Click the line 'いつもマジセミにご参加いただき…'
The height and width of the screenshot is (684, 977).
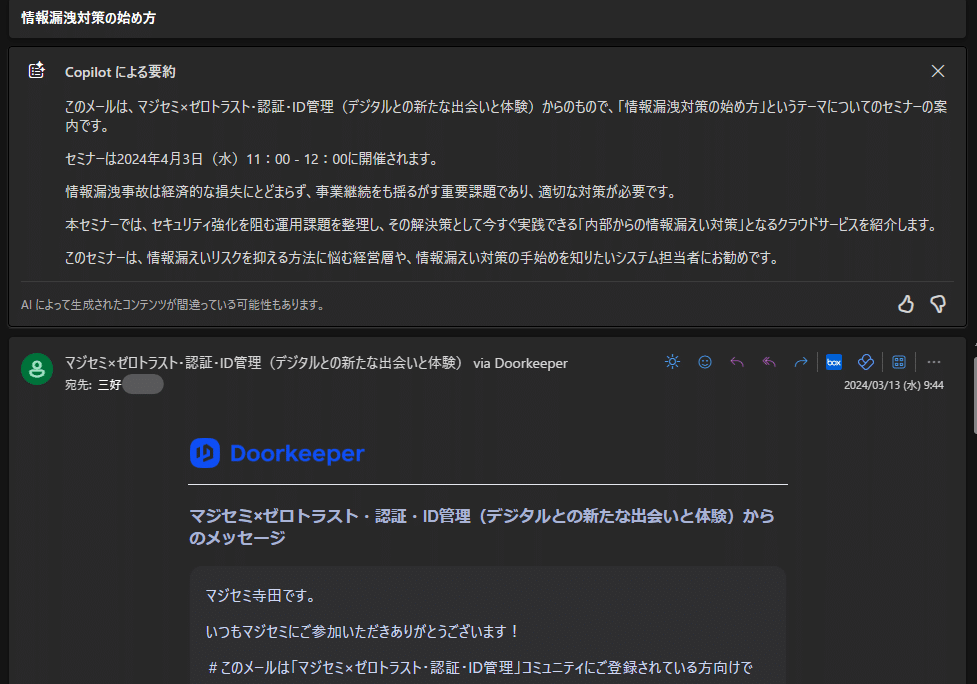tap(363, 632)
